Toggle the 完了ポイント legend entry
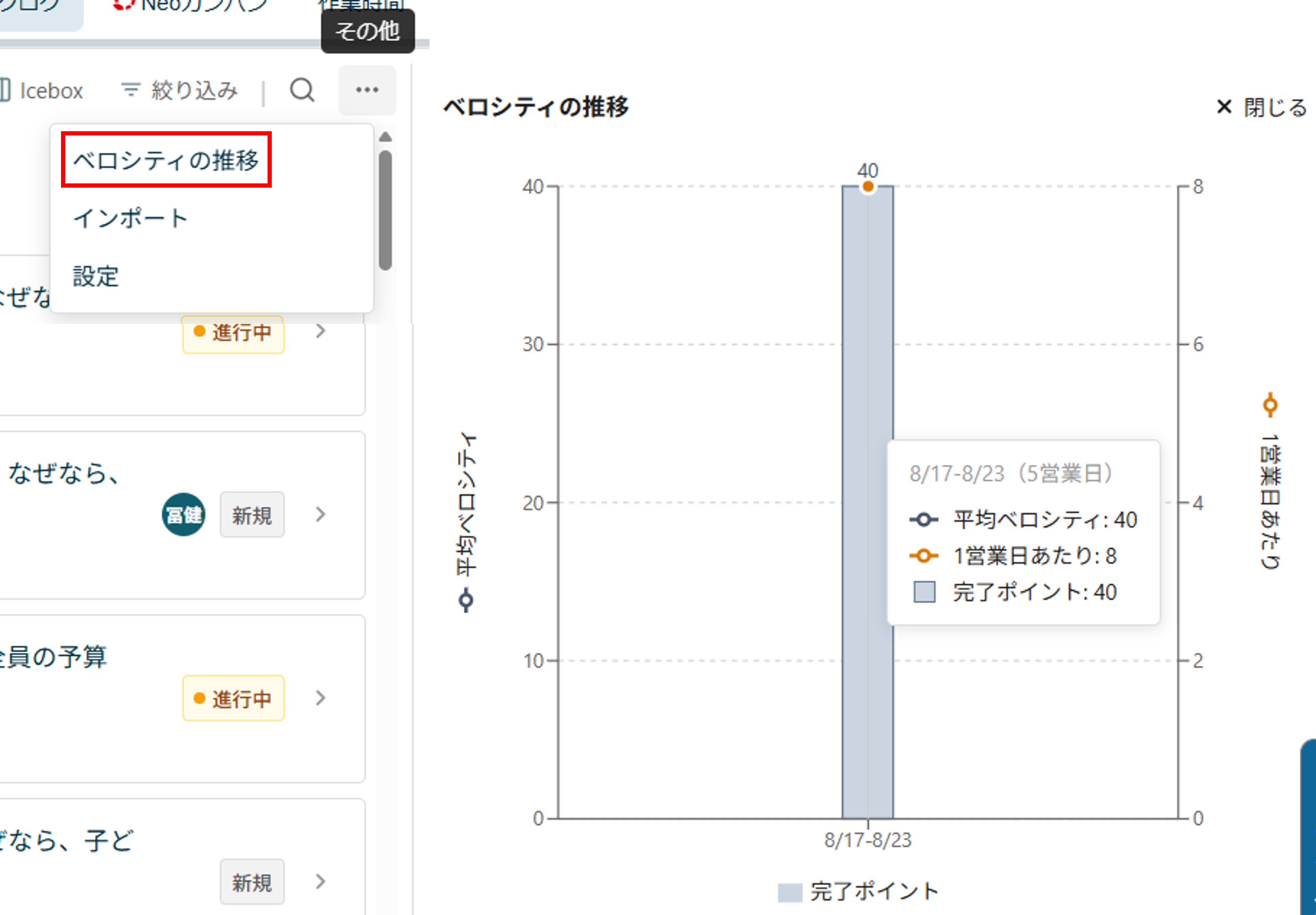The height and width of the screenshot is (915, 1316). pos(858,891)
